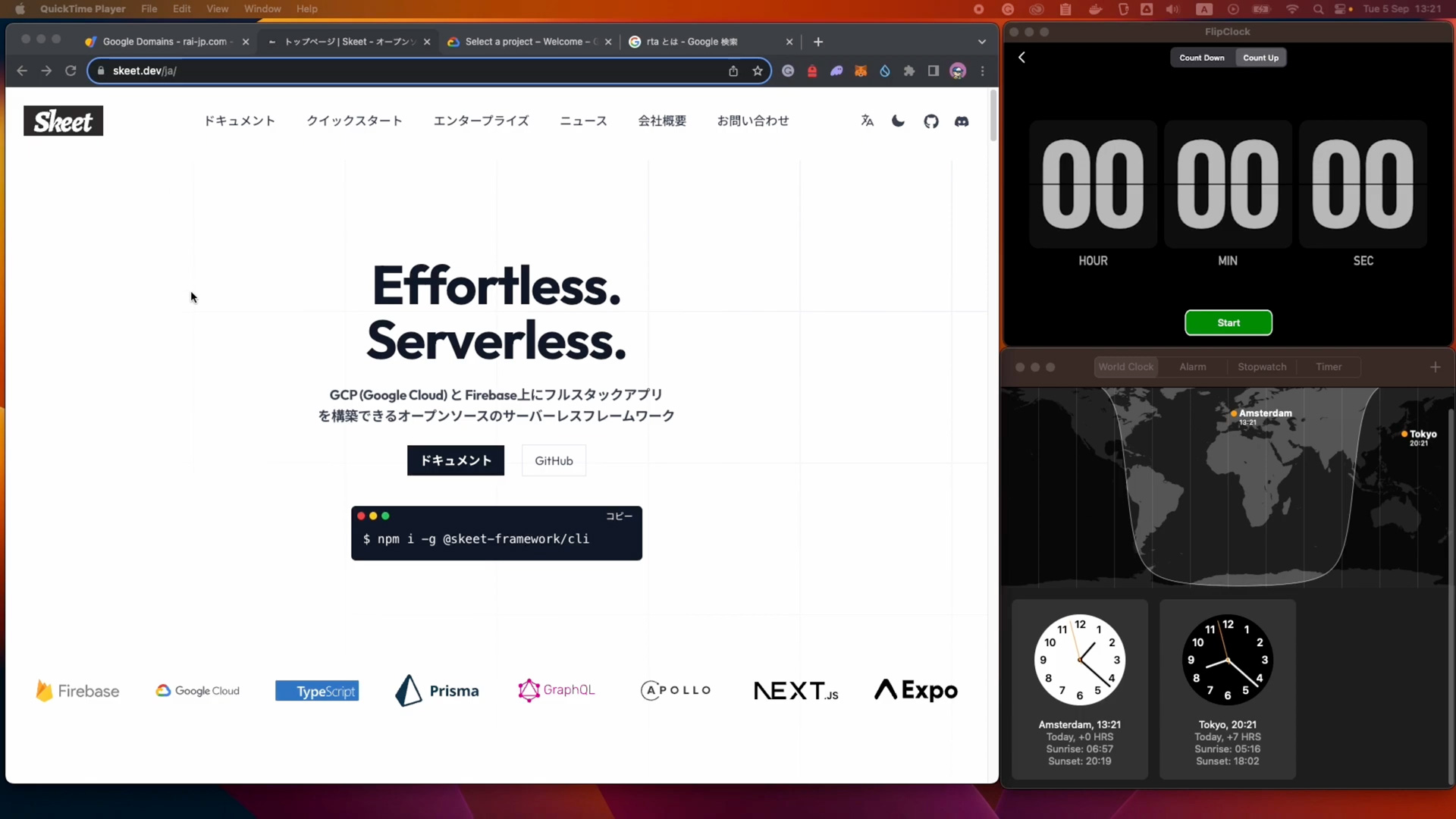The width and height of the screenshot is (1456, 819).
Task: Open the browser extensions puzzle icon
Action: point(909,71)
